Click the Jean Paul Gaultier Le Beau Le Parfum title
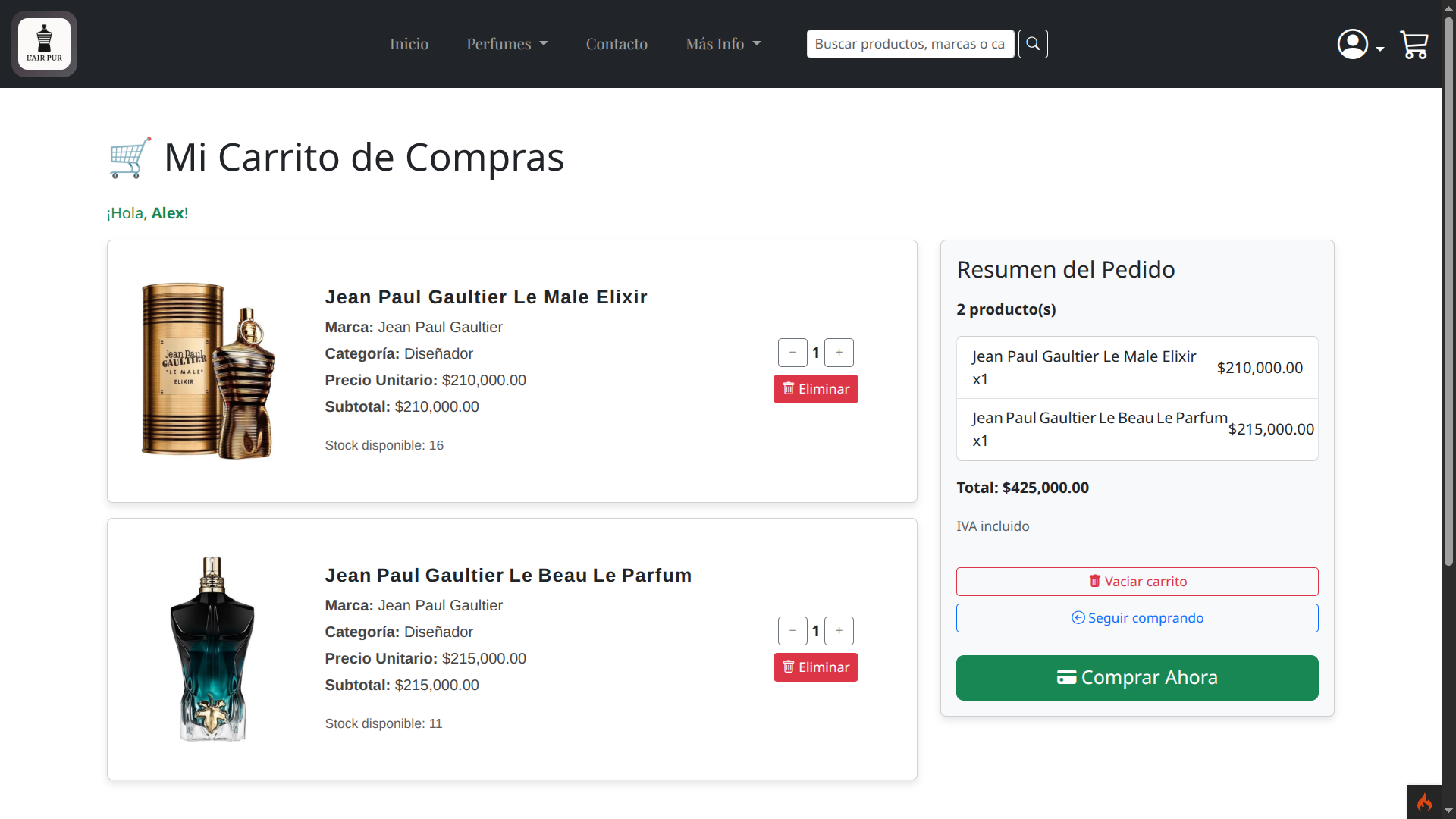Viewport: 1456px width, 819px height. coord(508,576)
